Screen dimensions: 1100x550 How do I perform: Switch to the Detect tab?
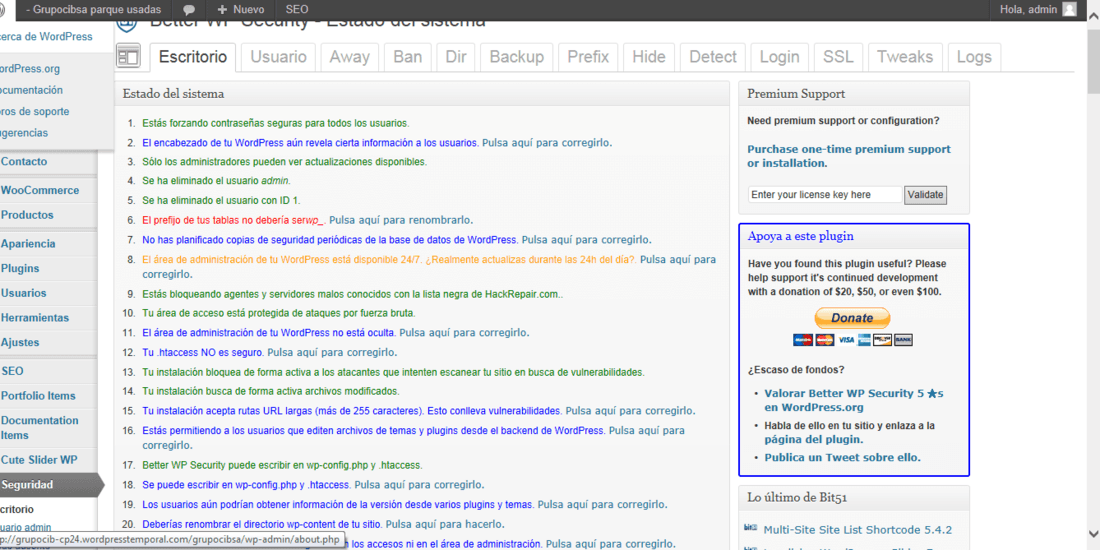713,57
